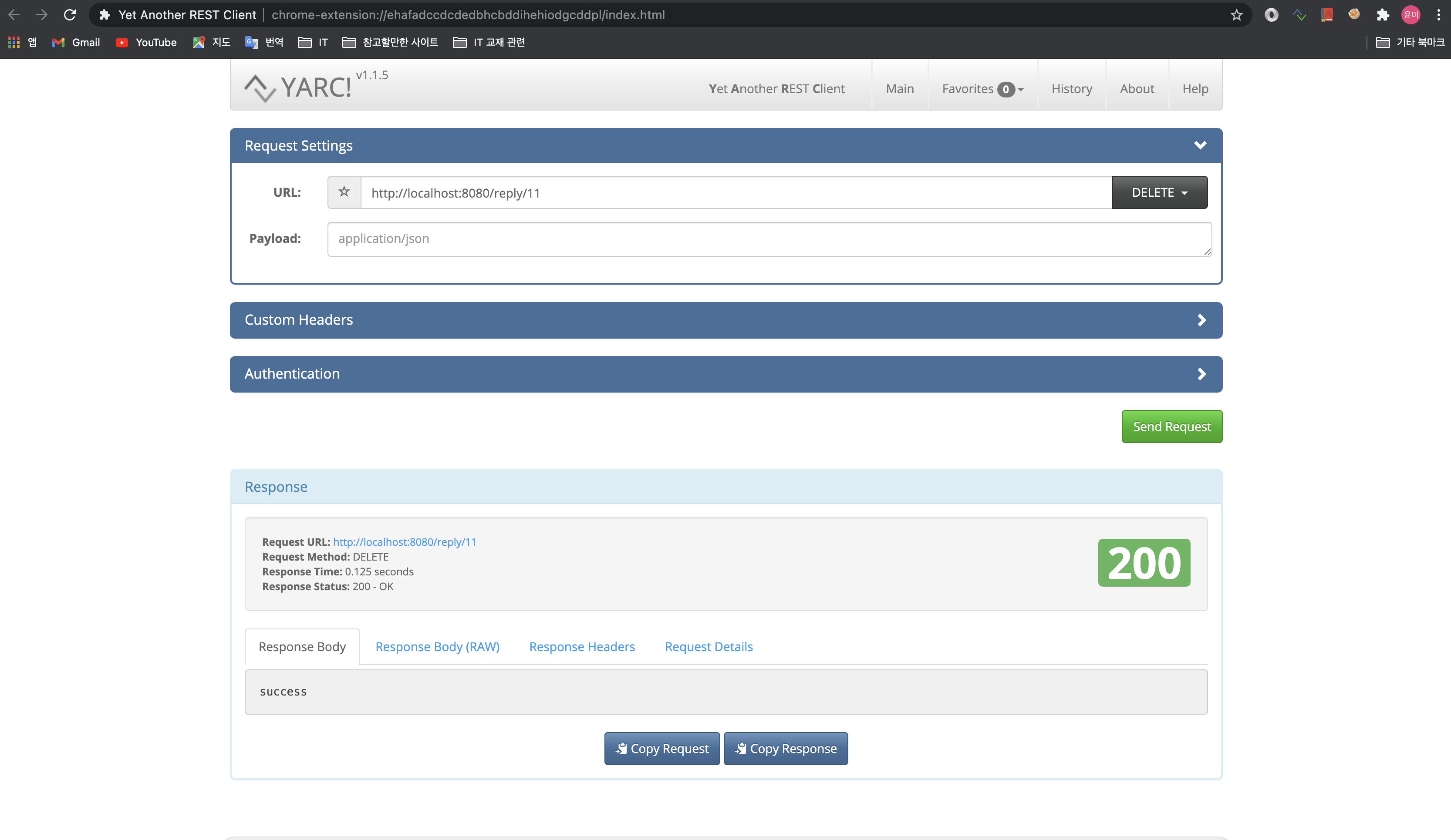
Task: Collapse the Request Settings panel
Action: point(1200,145)
